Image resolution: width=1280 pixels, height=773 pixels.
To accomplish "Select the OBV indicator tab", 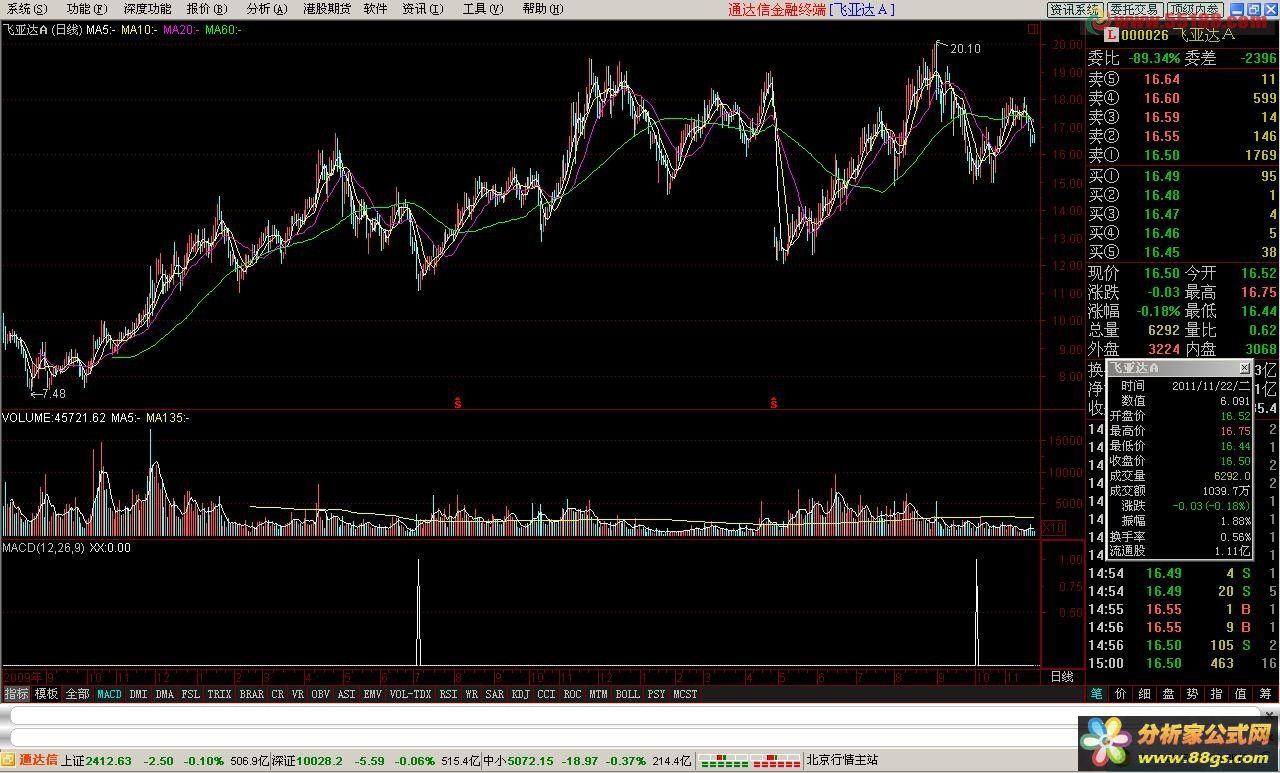I will click(x=321, y=693).
